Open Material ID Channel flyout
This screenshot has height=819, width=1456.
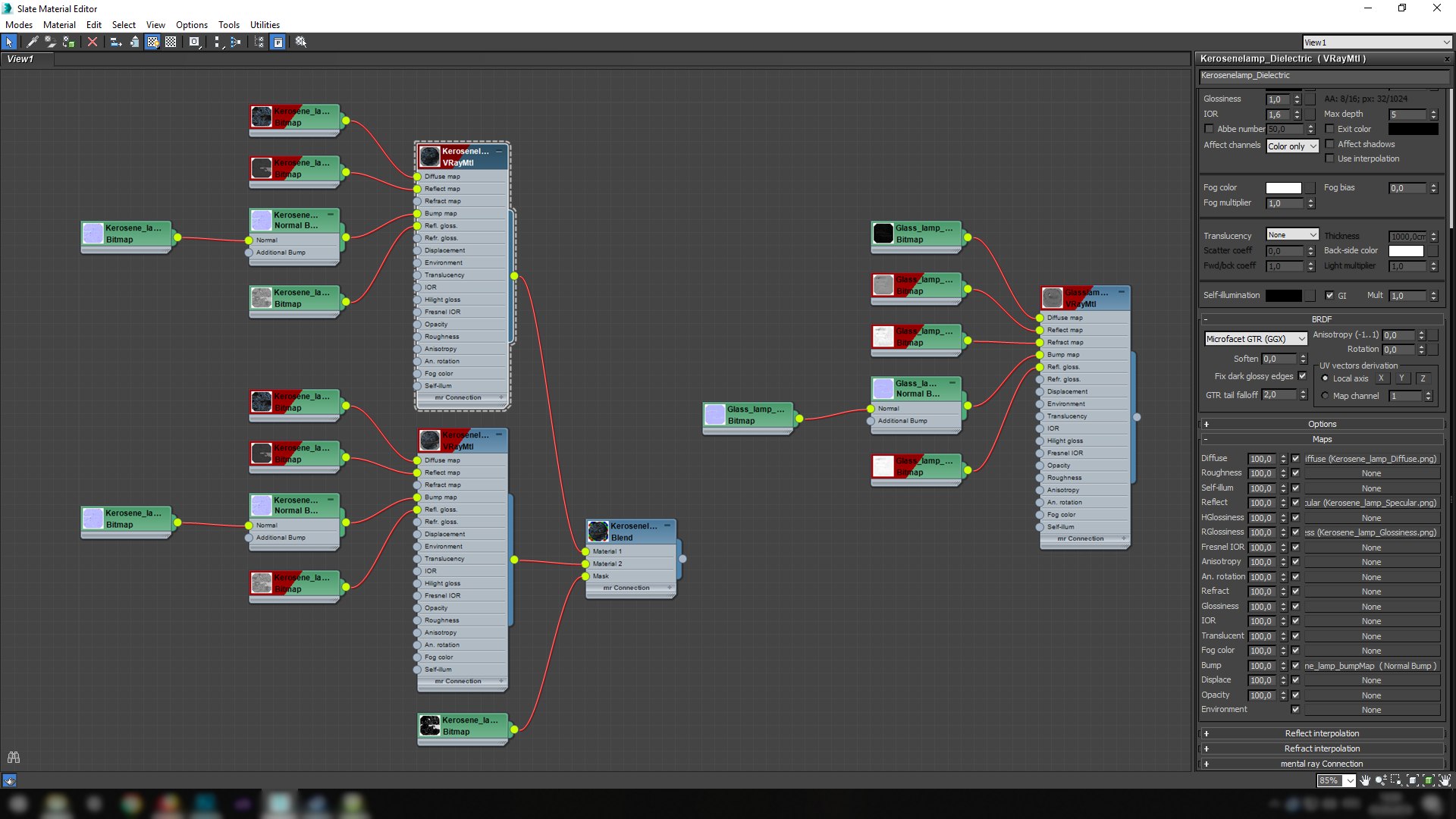click(195, 42)
